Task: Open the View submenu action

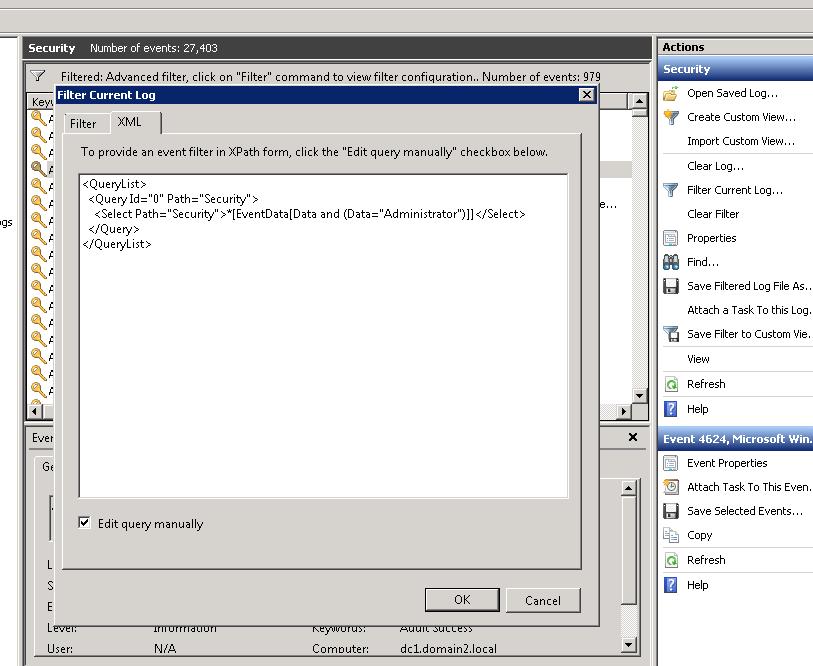Action: 698,359
